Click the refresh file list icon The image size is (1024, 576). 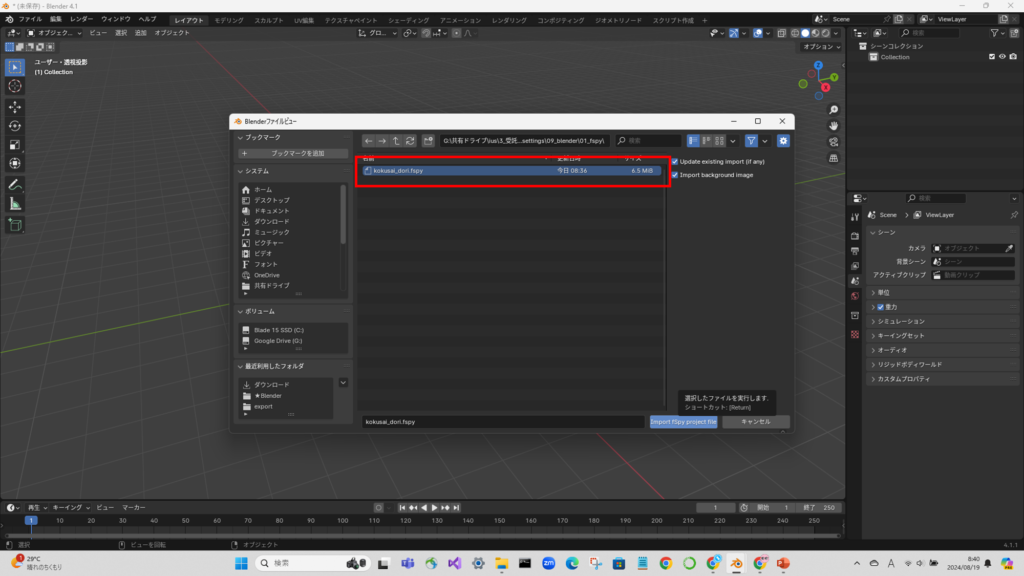click(x=410, y=141)
